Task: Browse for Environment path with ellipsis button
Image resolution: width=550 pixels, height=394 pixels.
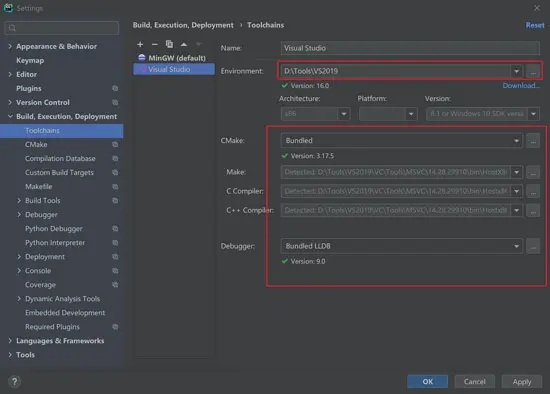Action: [533, 71]
